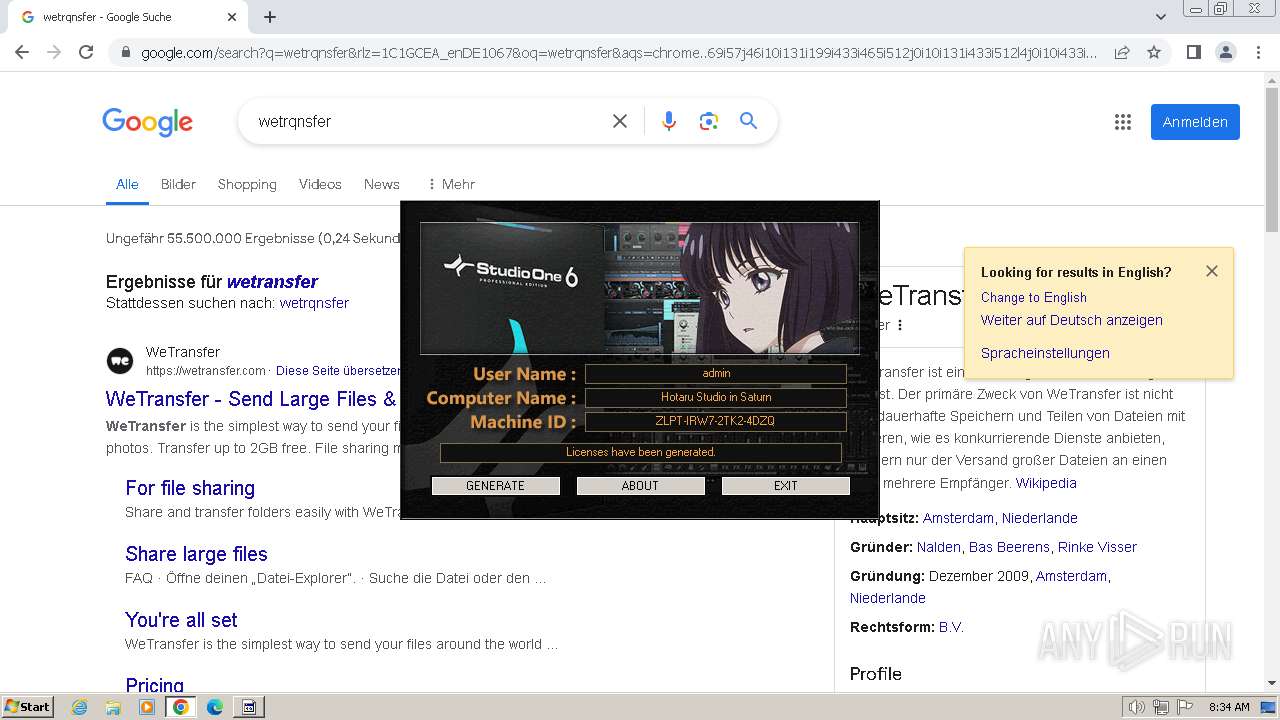Search instead for wetrqnsfer link
The width and height of the screenshot is (1280, 720).
(x=314, y=303)
